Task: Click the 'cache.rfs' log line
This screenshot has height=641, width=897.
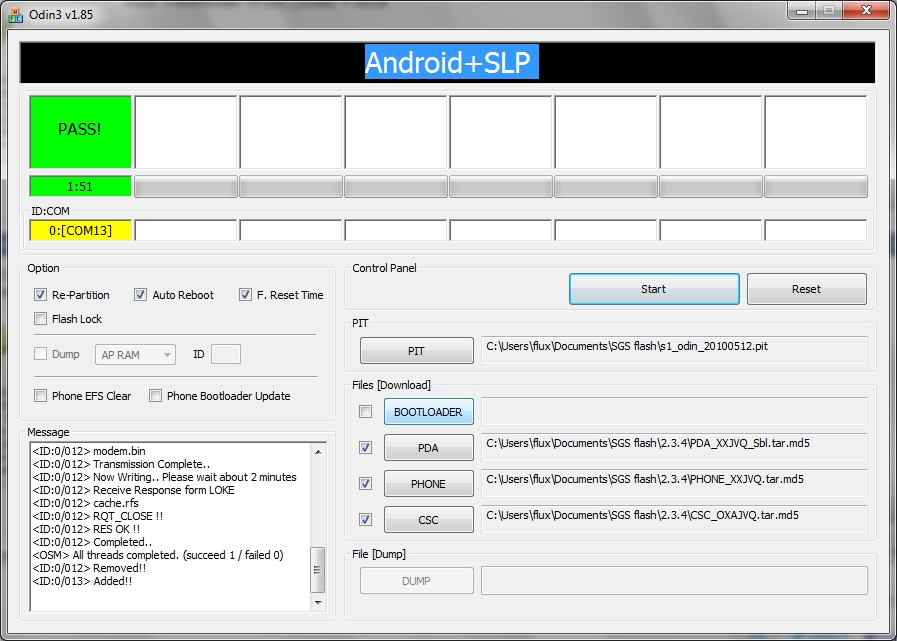Action: point(86,503)
